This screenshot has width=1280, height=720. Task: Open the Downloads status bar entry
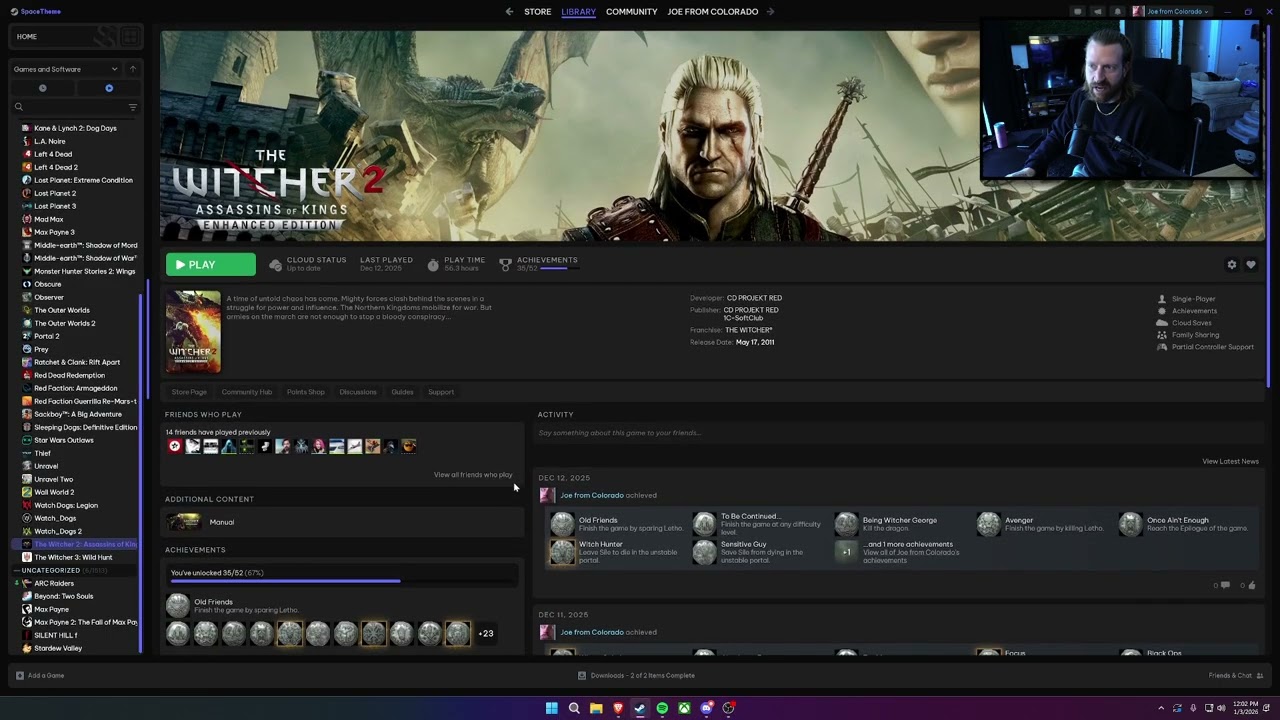point(636,675)
